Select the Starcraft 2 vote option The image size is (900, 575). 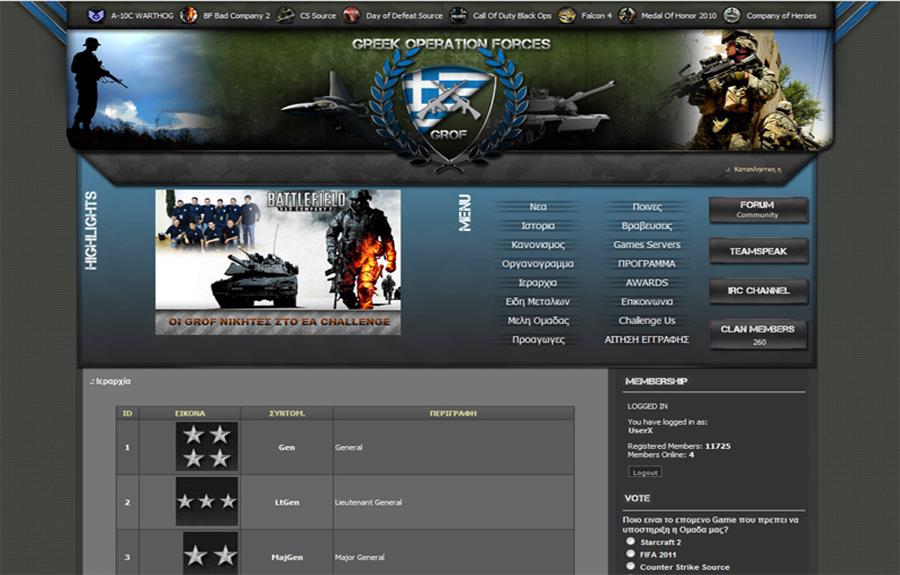coord(631,541)
